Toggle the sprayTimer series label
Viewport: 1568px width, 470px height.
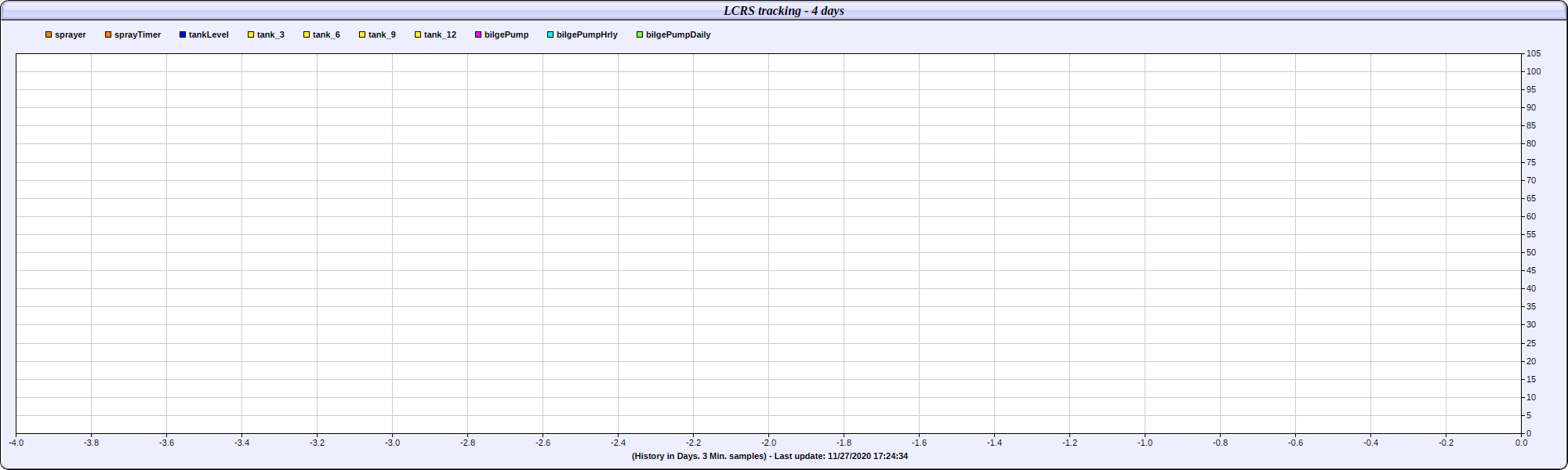coord(138,34)
